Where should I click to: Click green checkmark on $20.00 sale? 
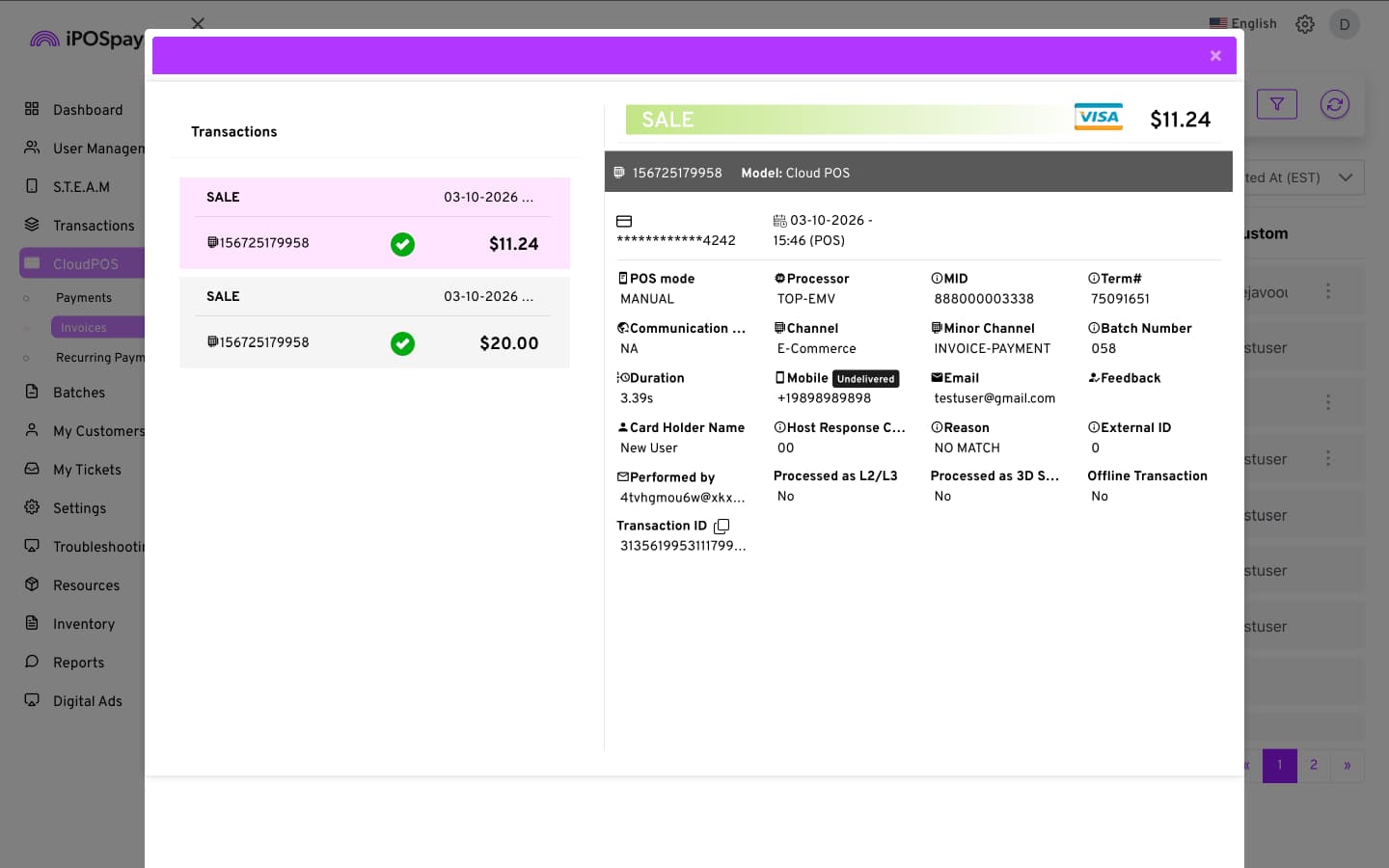click(402, 343)
